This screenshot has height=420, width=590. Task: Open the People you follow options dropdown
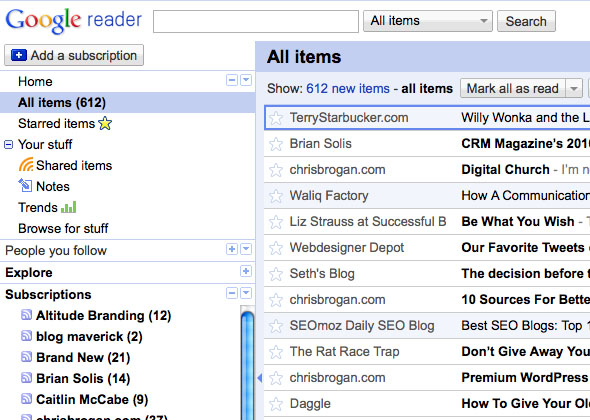tap(246, 249)
